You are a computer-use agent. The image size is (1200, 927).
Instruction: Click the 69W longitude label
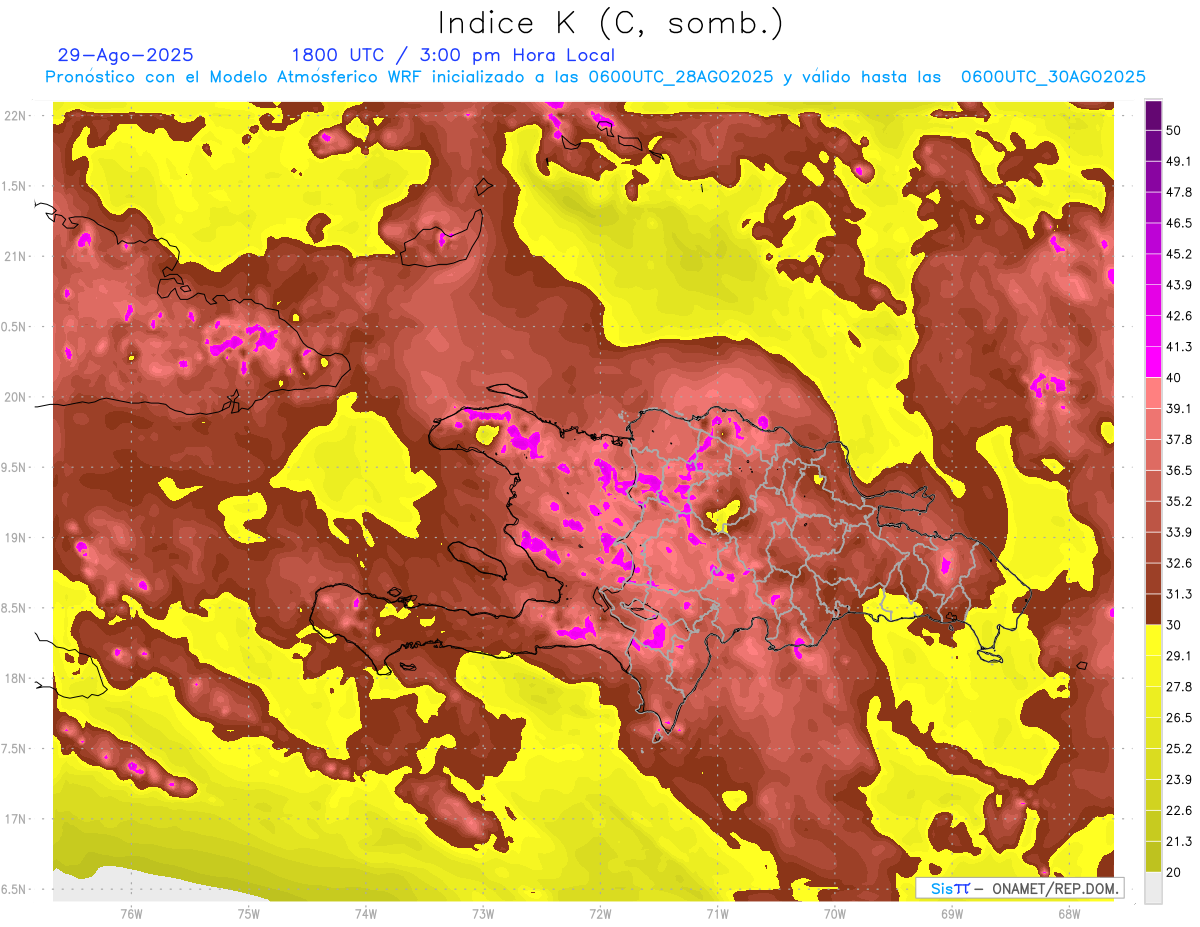coord(952,913)
